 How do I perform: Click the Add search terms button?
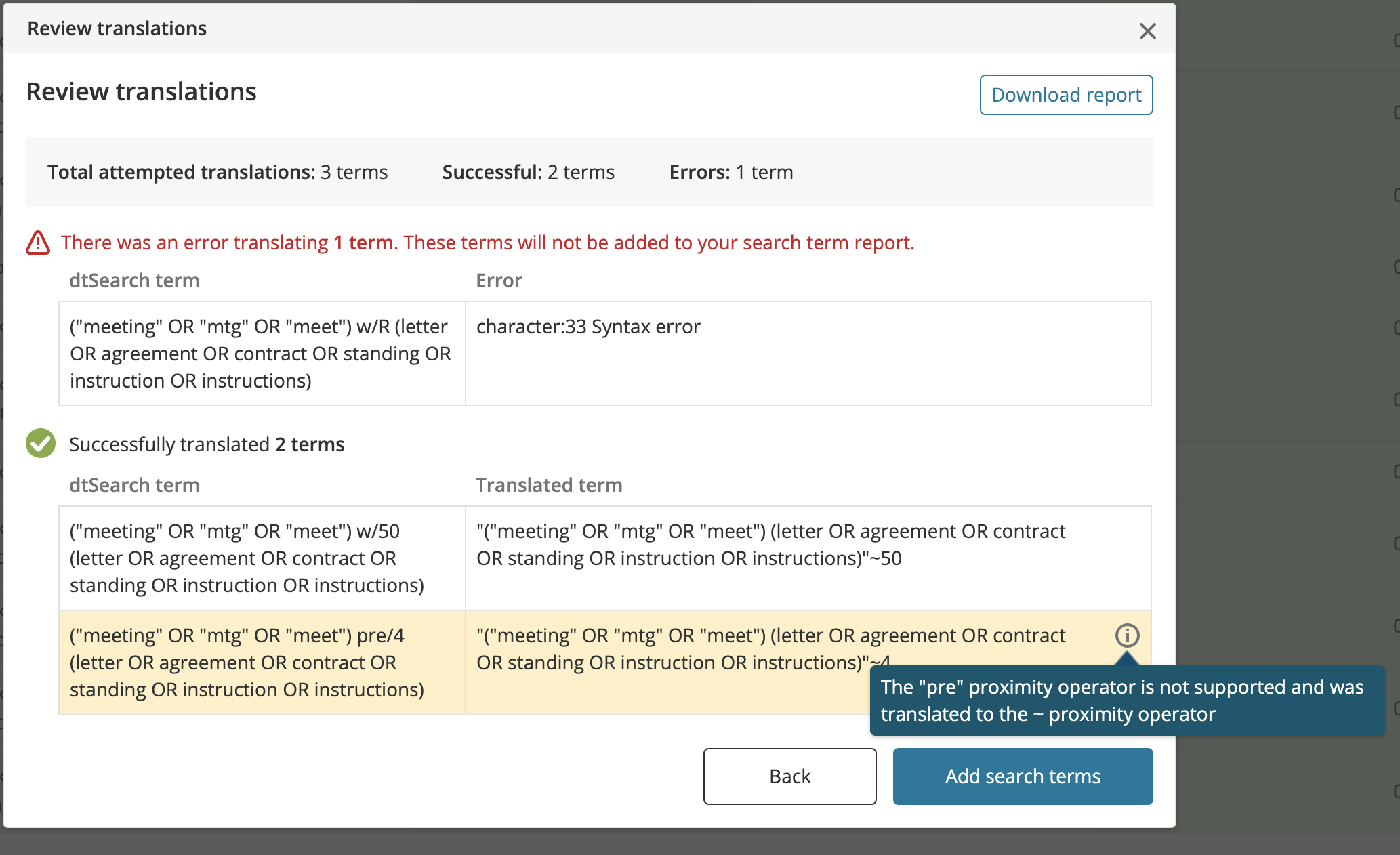[x=1022, y=776]
